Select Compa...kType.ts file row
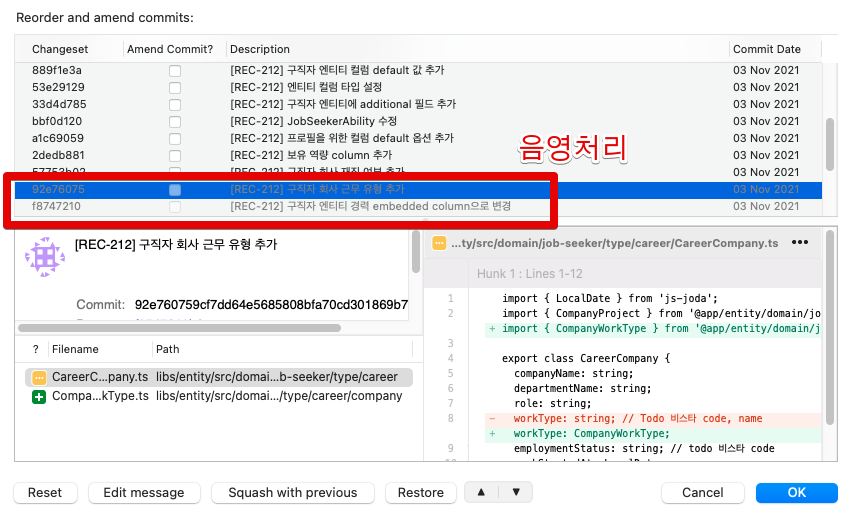 tap(219, 396)
